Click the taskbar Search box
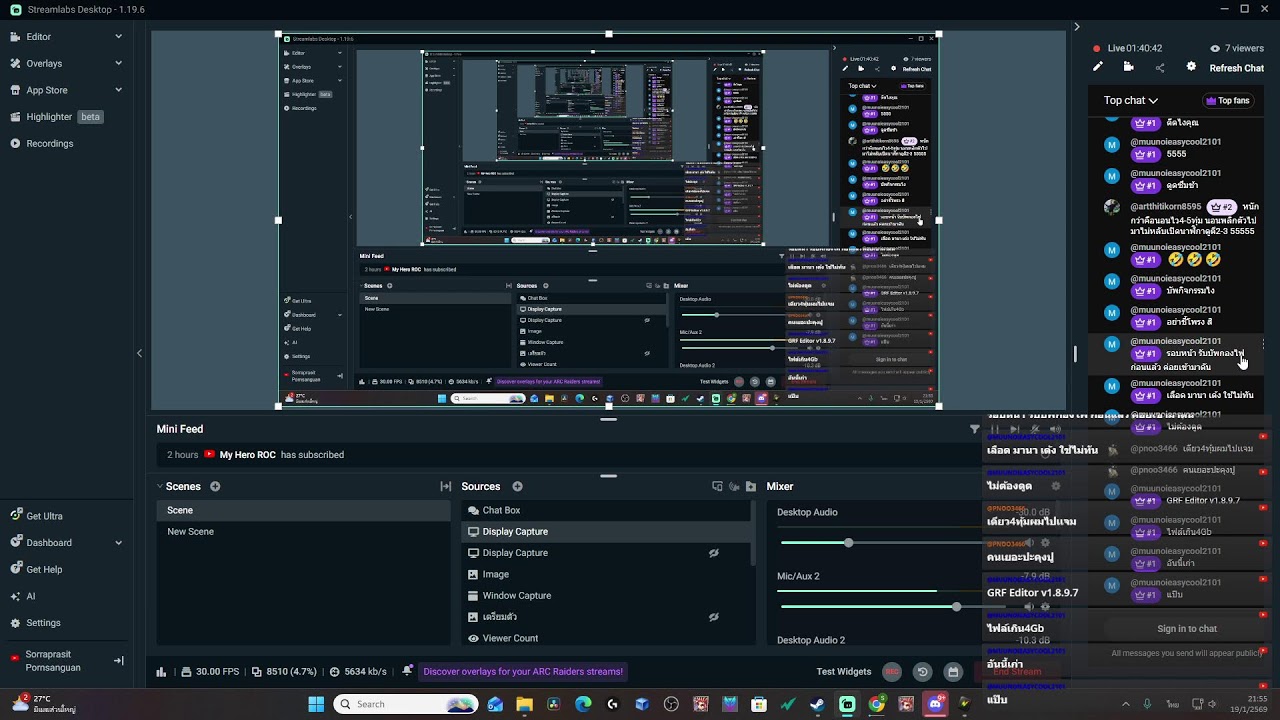1280x720 pixels. pos(405,704)
